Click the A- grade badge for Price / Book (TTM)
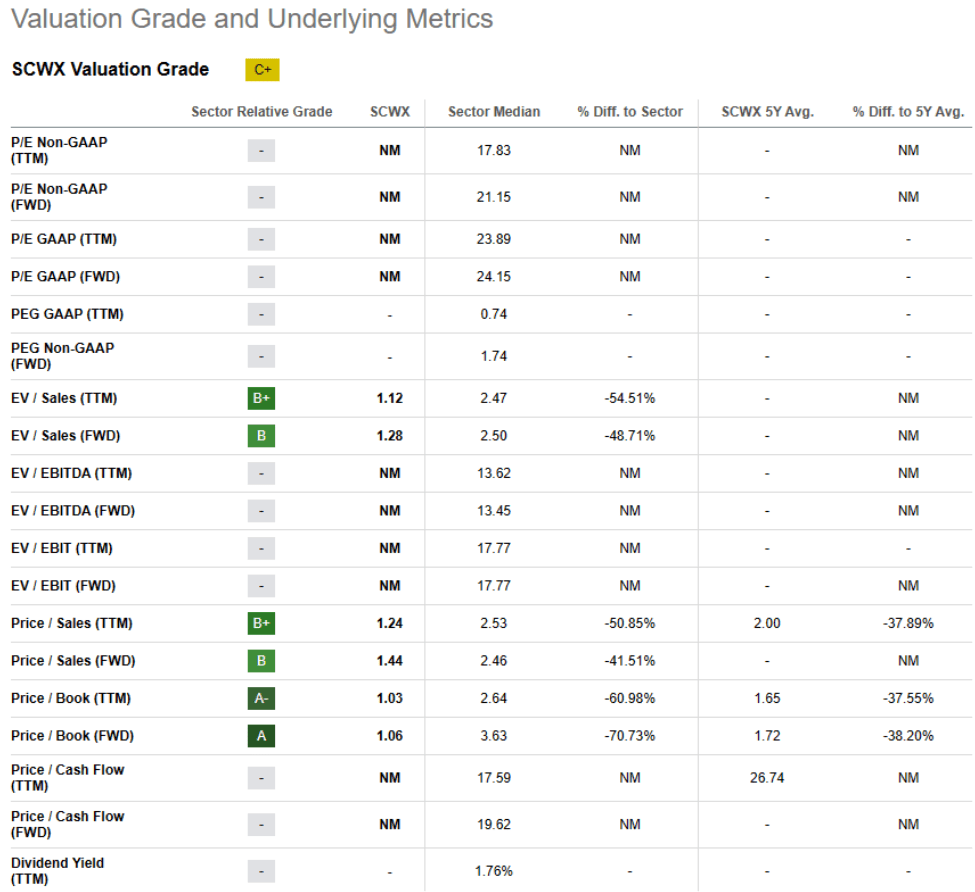 point(261,698)
